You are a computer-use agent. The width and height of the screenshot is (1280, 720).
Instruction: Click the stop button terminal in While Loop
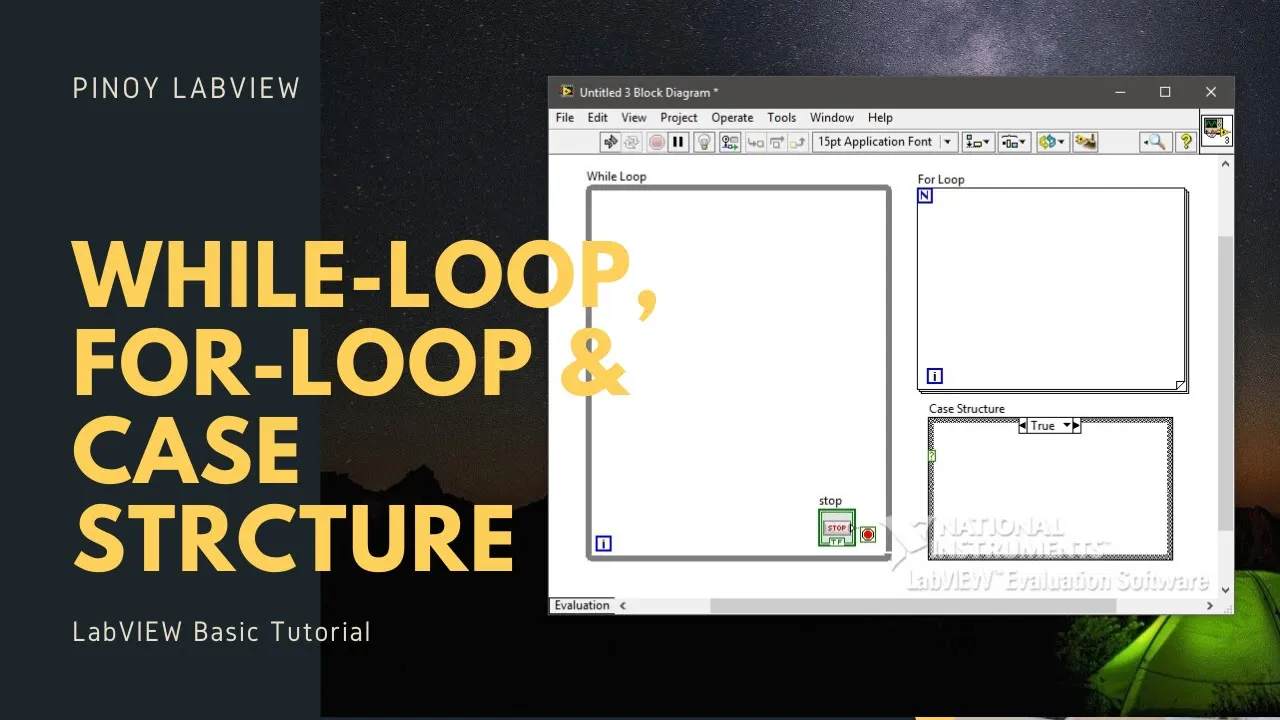tap(837, 528)
